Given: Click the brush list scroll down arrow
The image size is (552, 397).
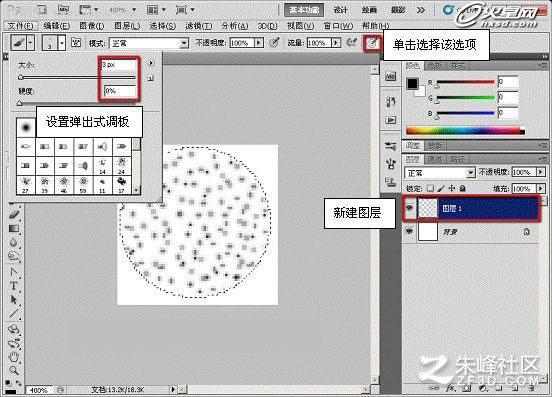Looking at the screenshot, I should [137, 190].
